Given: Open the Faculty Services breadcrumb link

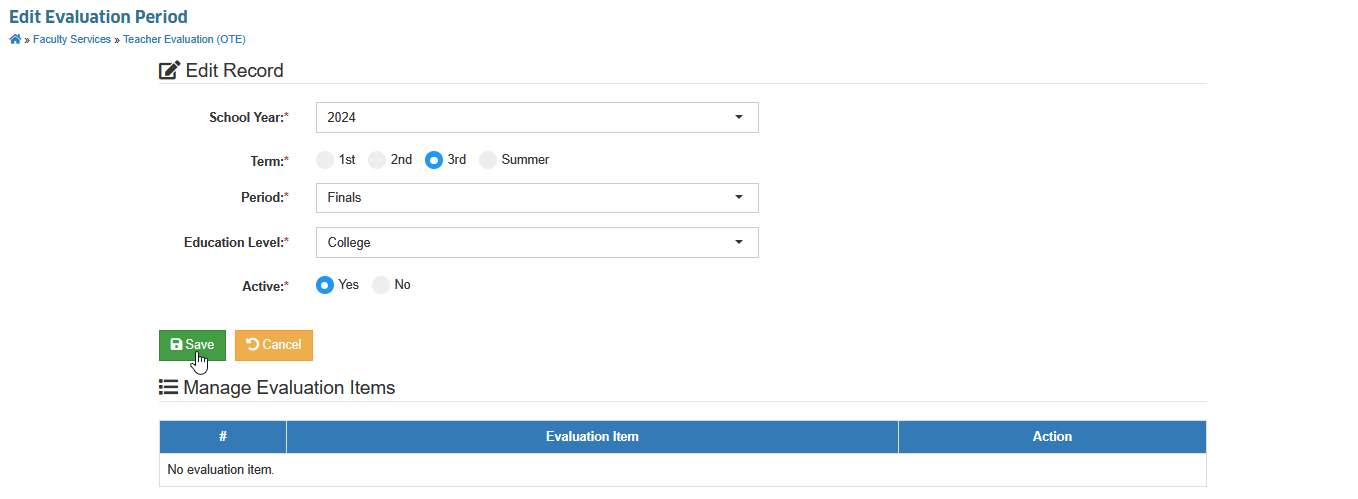Looking at the screenshot, I should pyautogui.click(x=72, y=39).
